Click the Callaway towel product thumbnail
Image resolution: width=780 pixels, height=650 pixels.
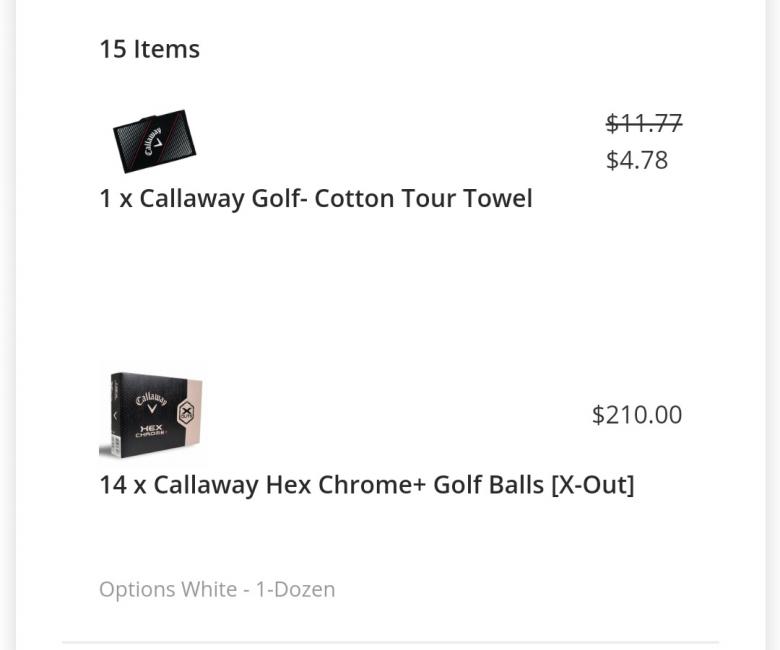[154, 140]
